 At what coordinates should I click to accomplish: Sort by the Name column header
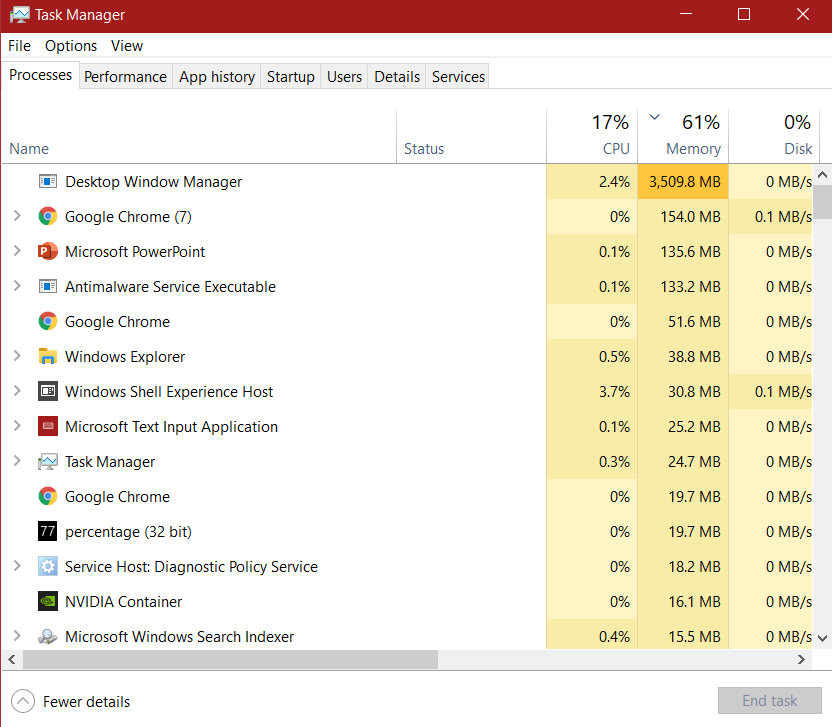click(x=199, y=136)
